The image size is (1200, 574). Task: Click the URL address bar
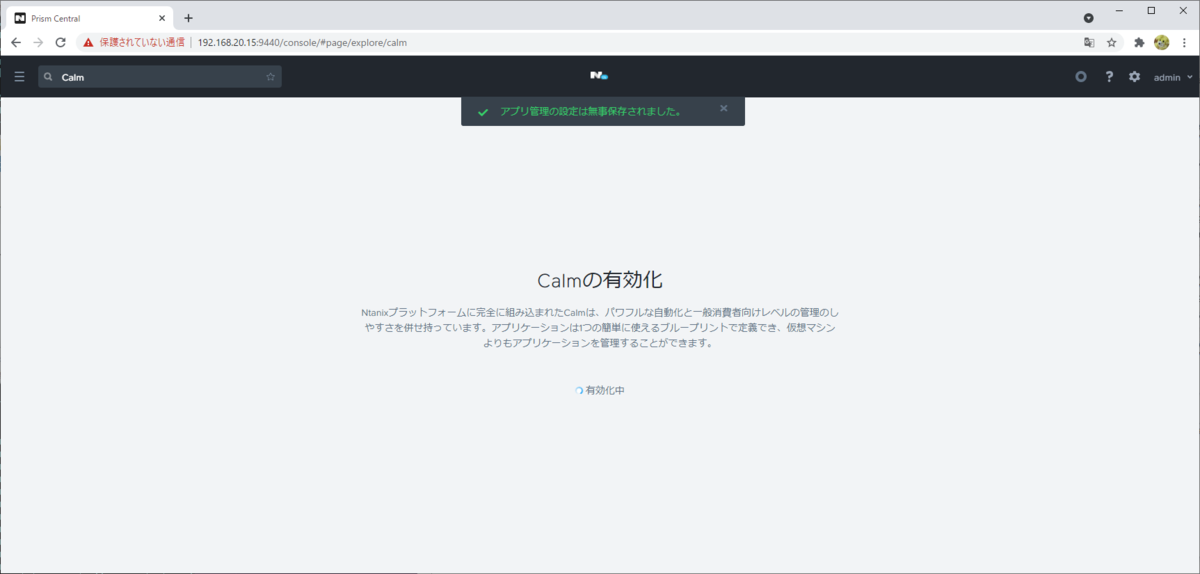(600, 43)
